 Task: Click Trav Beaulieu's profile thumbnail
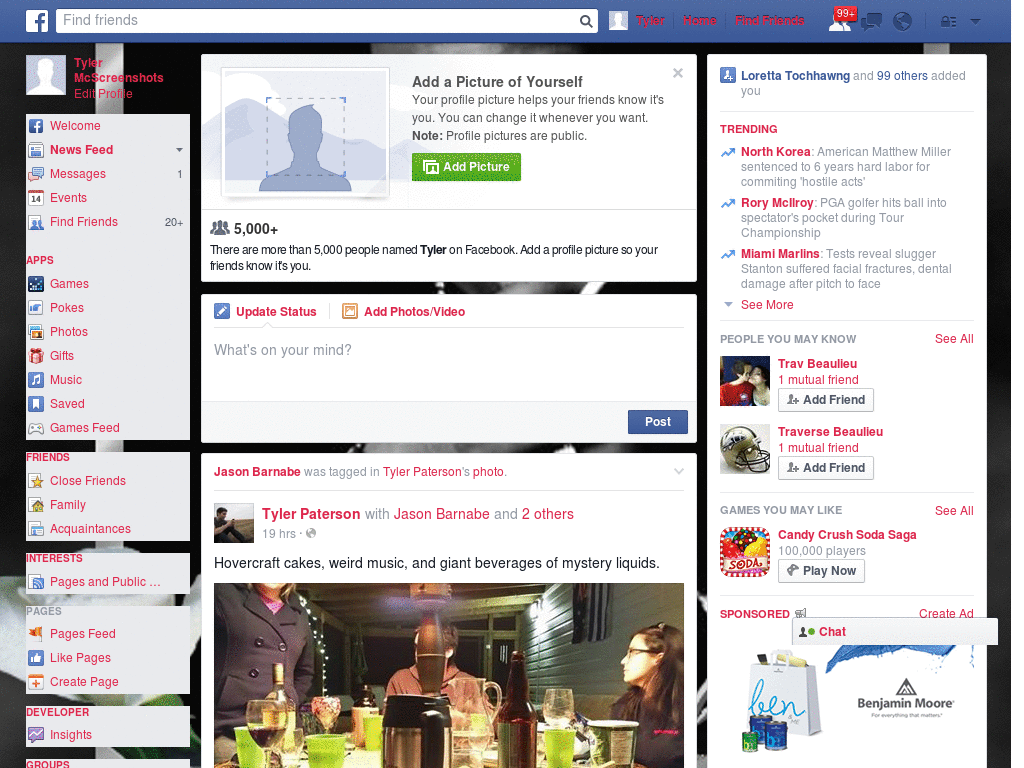pyautogui.click(x=745, y=381)
